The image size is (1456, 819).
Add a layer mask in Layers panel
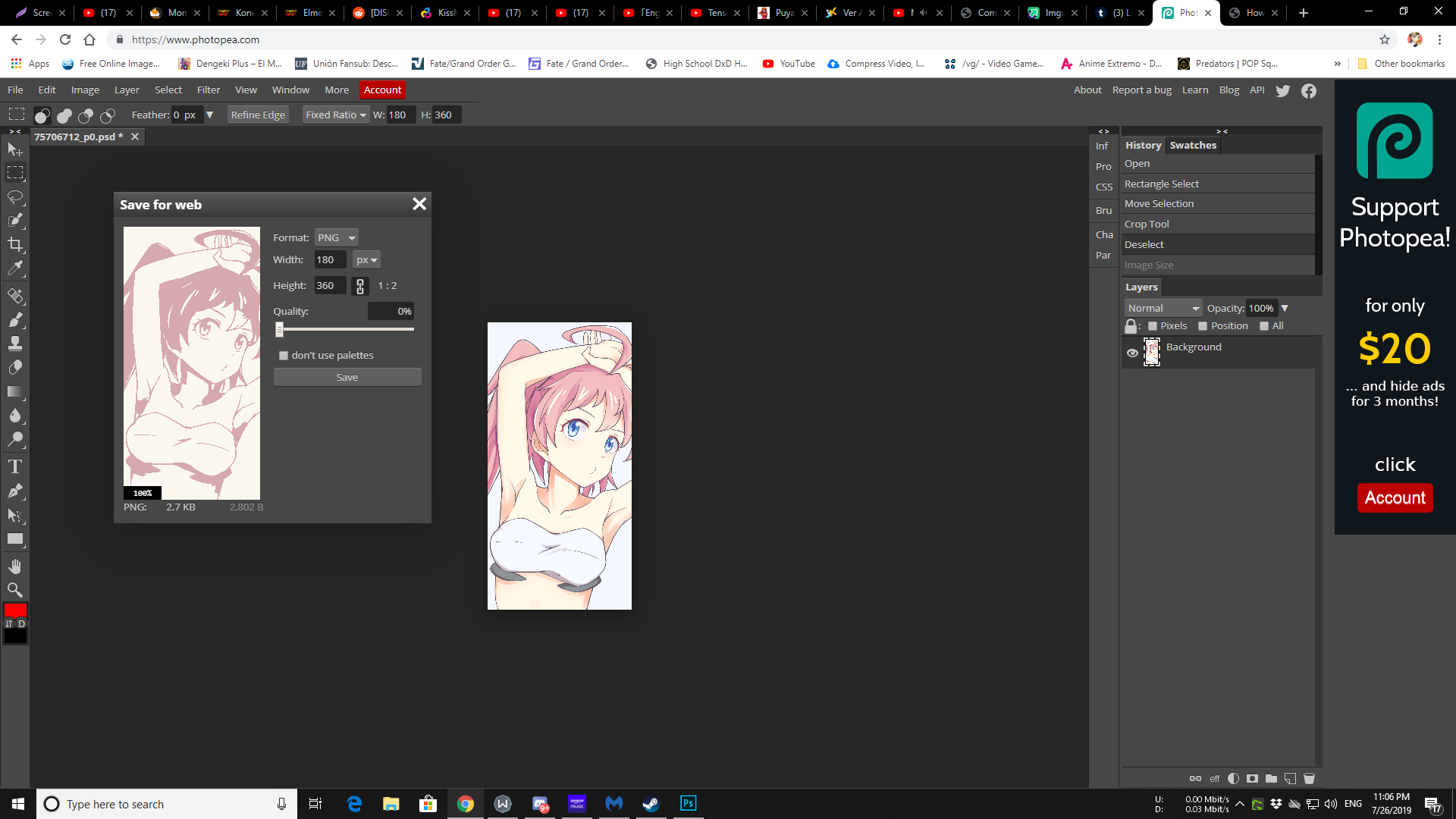1252,778
